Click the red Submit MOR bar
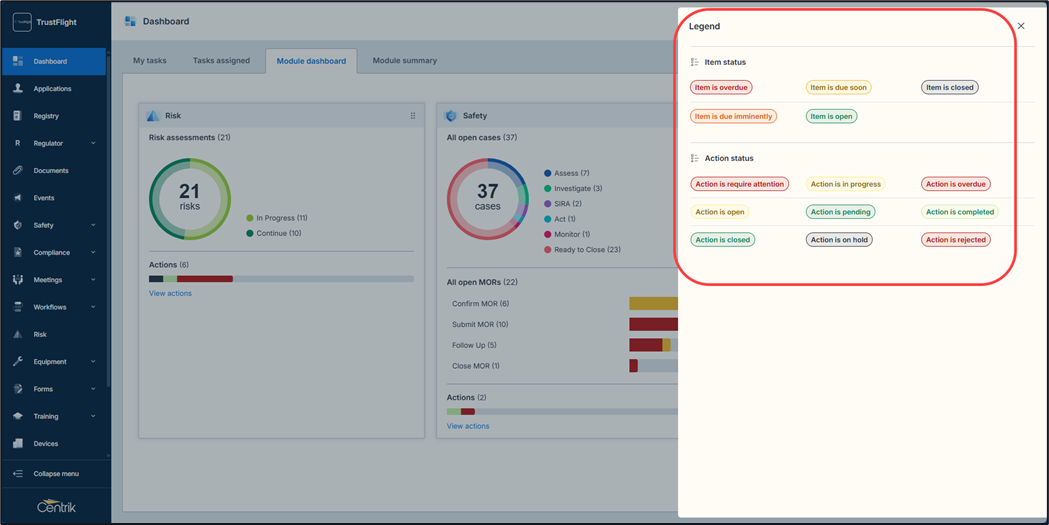 (653, 325)
